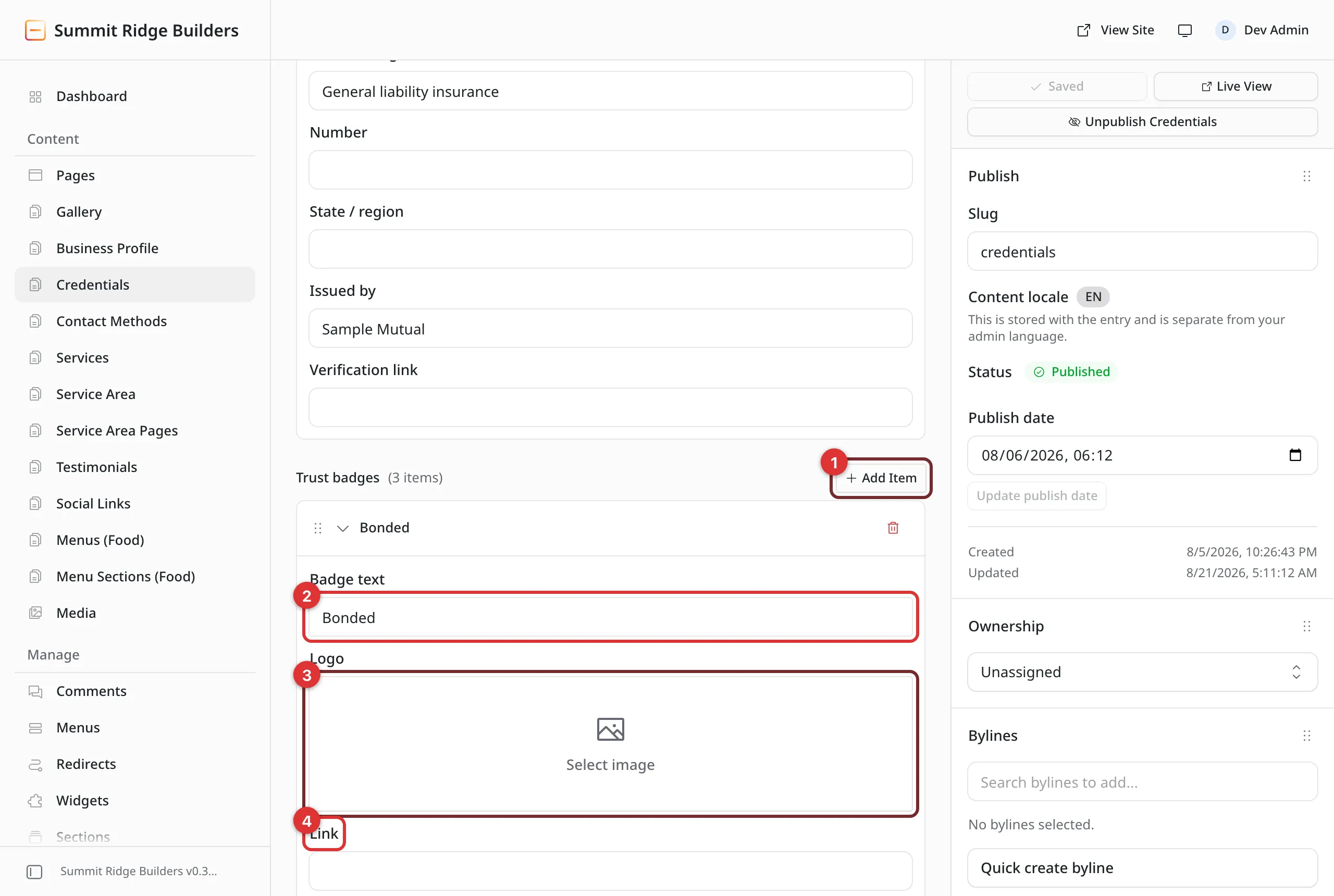Image resolution: width=1334 pixels, height=896 pixels.
Task: Click the "(3 items)" count text
Action: click(x=415, y=478)
